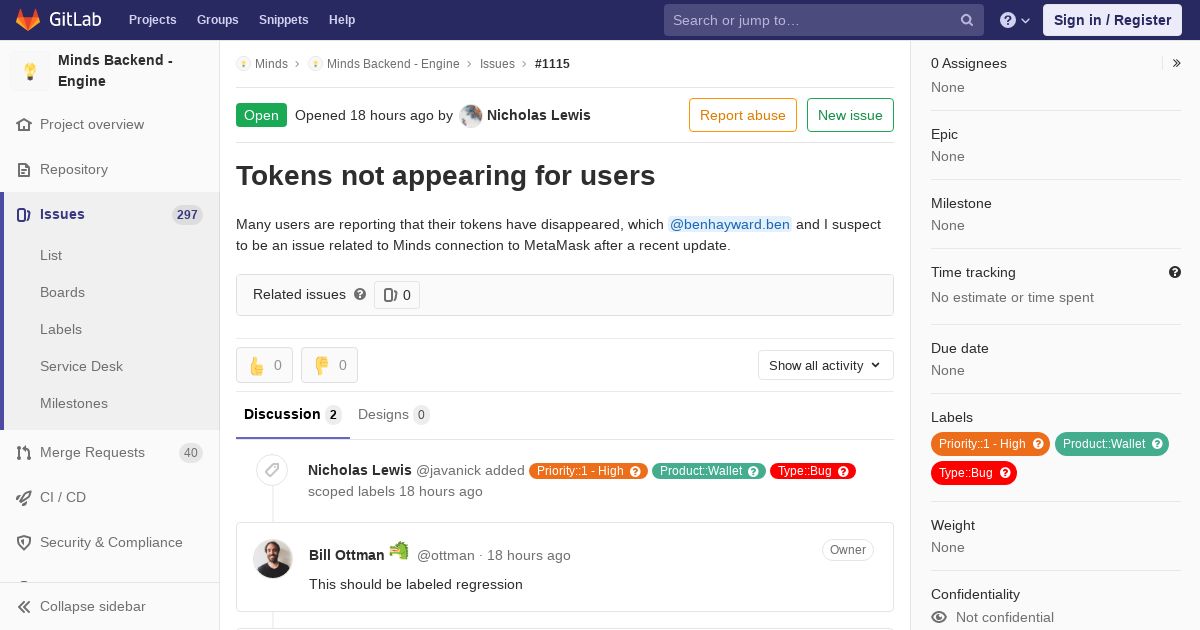1200x630 pixels.
Task: Click the label tag icon in activity
Action: (272, 470)
